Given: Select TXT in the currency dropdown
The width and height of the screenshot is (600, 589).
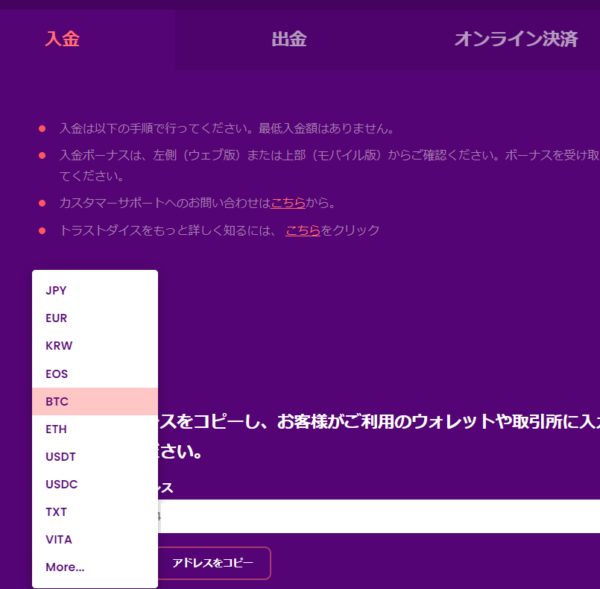Looking at the screenshot, I should pyautogui.click(x=57, y=512).
